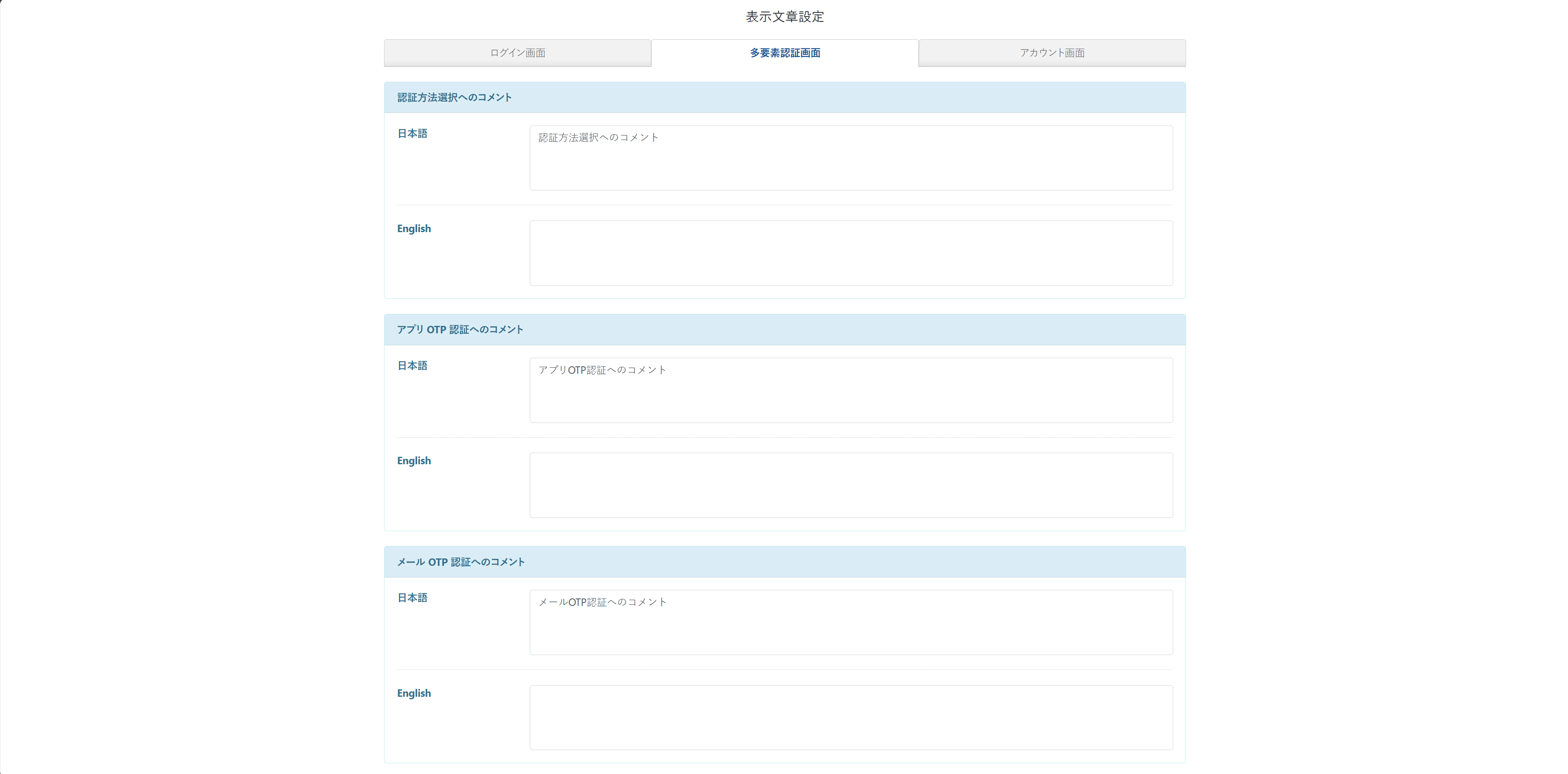Click 日本語 label in 認証方法選択 section
Viewport: 1568px width, 774px height.
pos(412,133)
